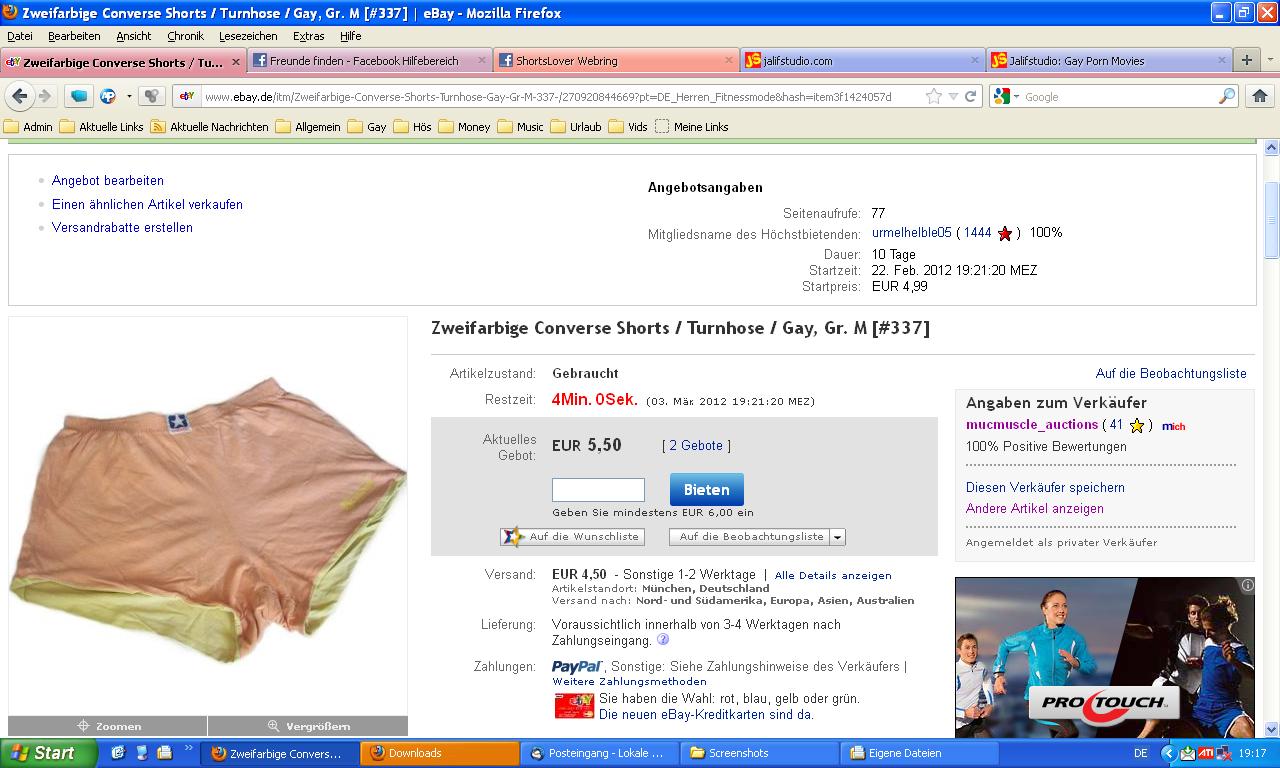Click the Angebot bearbeiten link
The height and width of the screenshot is (768, 1280).
point(108,181)
